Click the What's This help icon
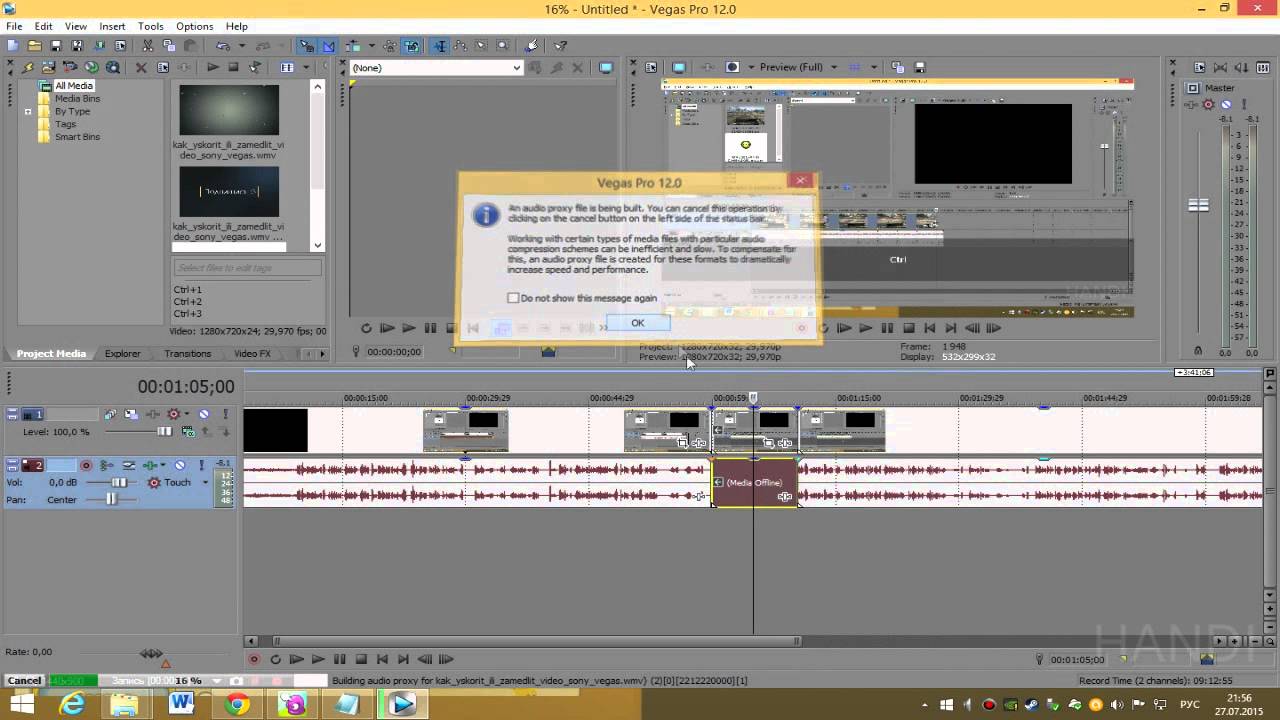This screenshot has height=720, width=1280. tap(561, 46)
